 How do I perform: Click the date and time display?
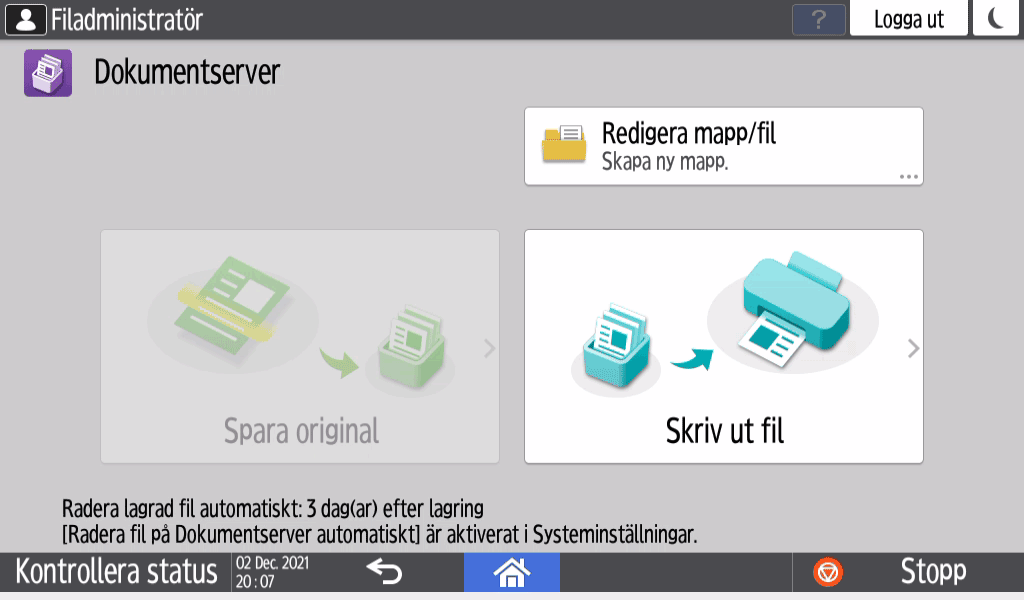272,573
